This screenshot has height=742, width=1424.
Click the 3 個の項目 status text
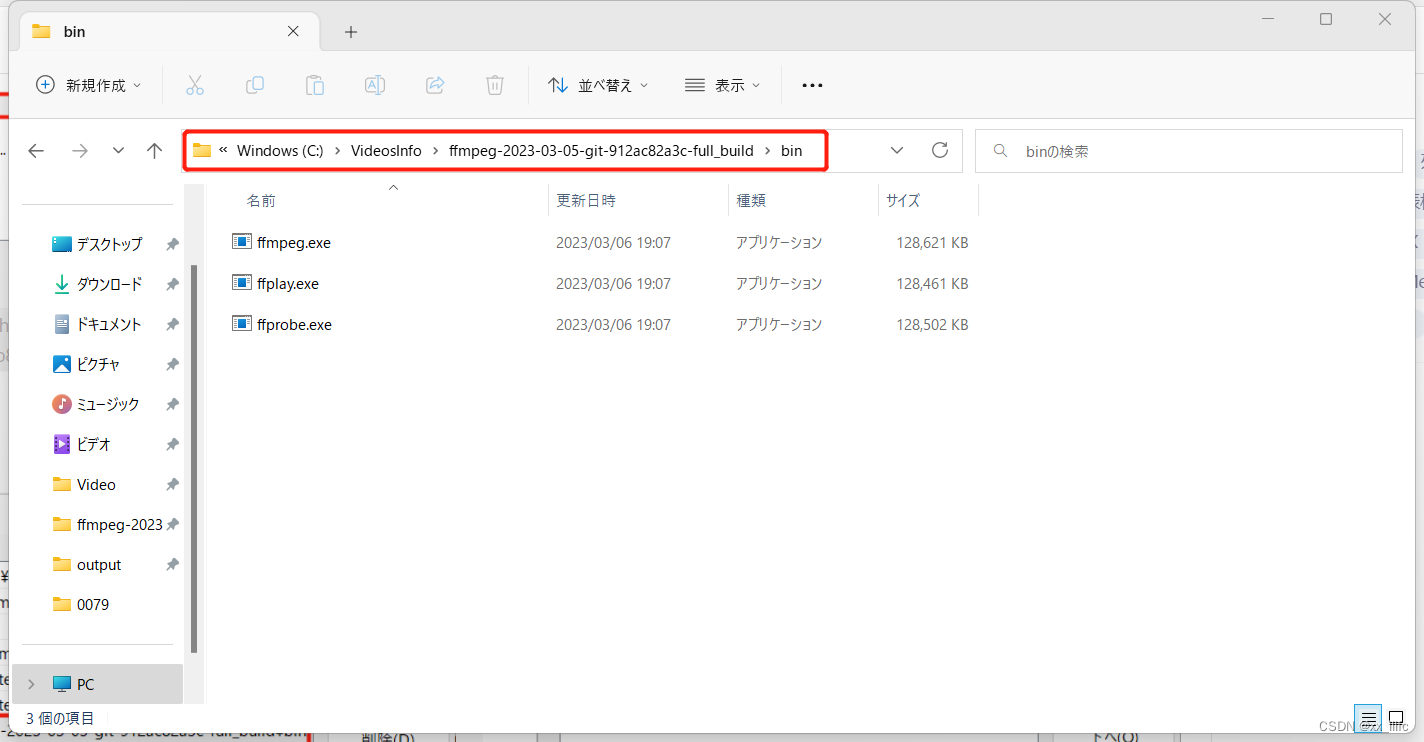60,717
